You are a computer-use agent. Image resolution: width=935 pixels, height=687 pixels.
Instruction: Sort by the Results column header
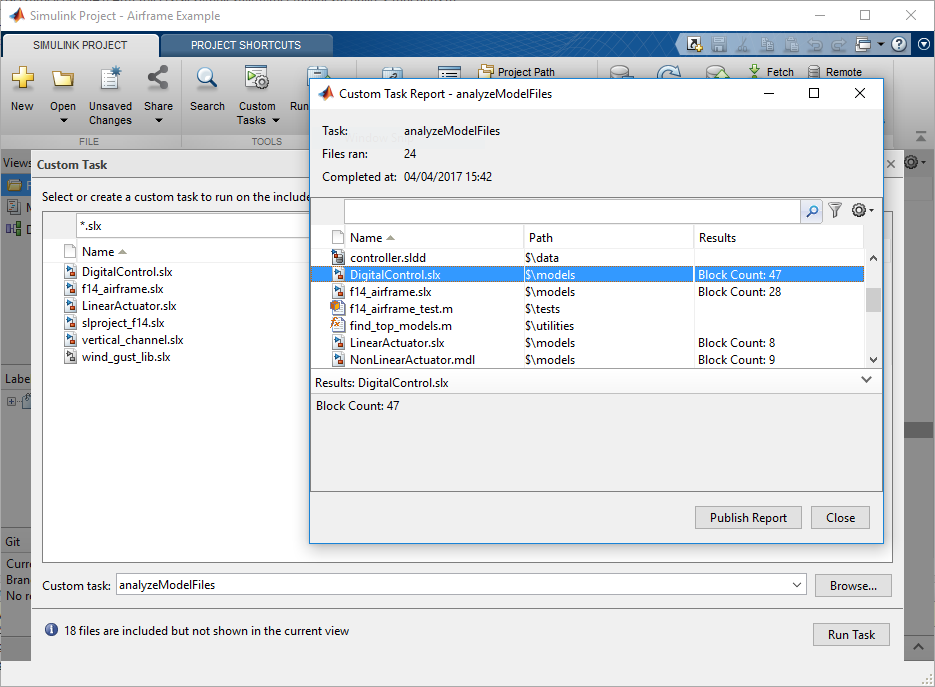(x=779, y=238)
